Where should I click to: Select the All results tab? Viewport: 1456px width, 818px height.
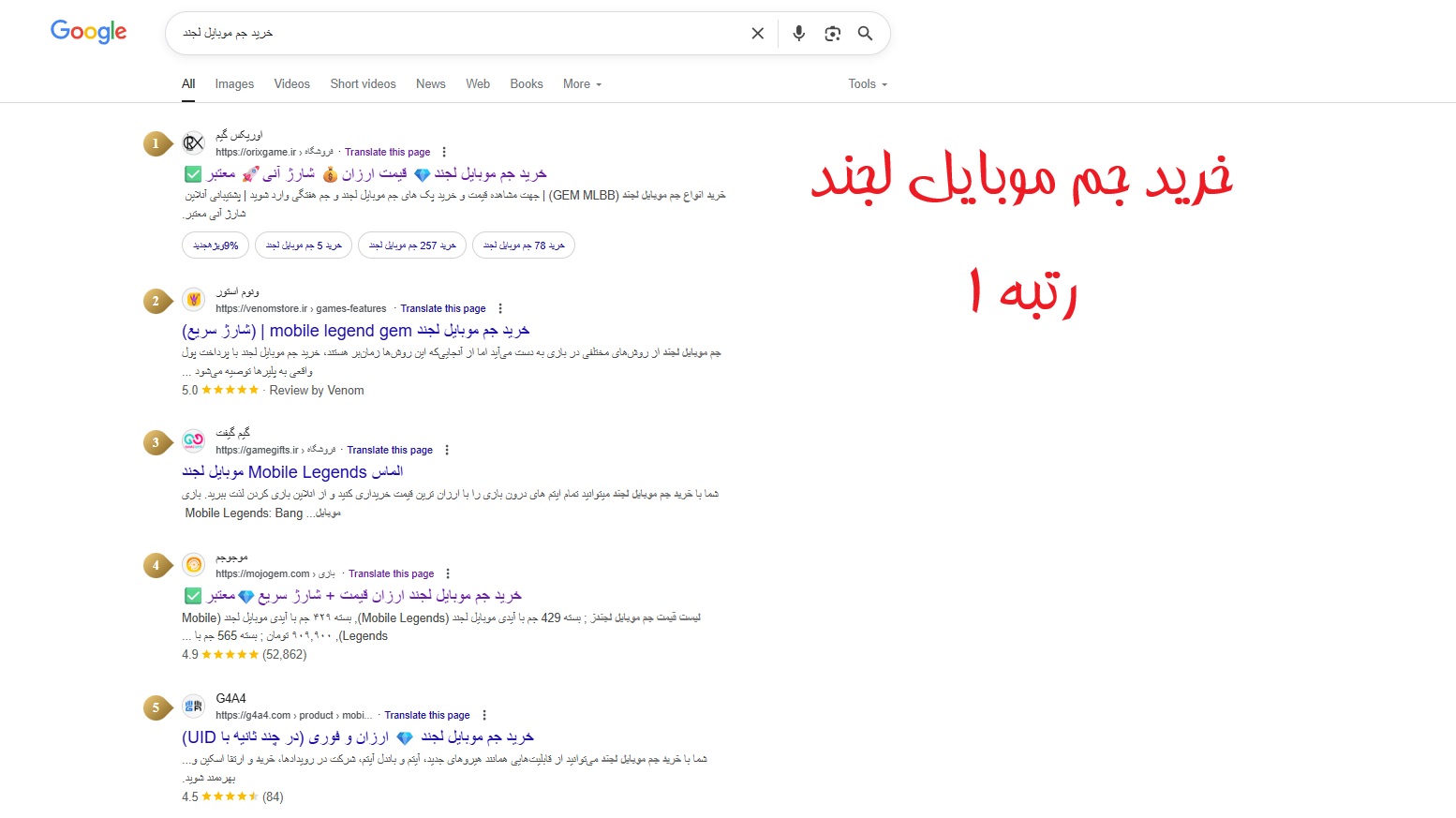188,84
